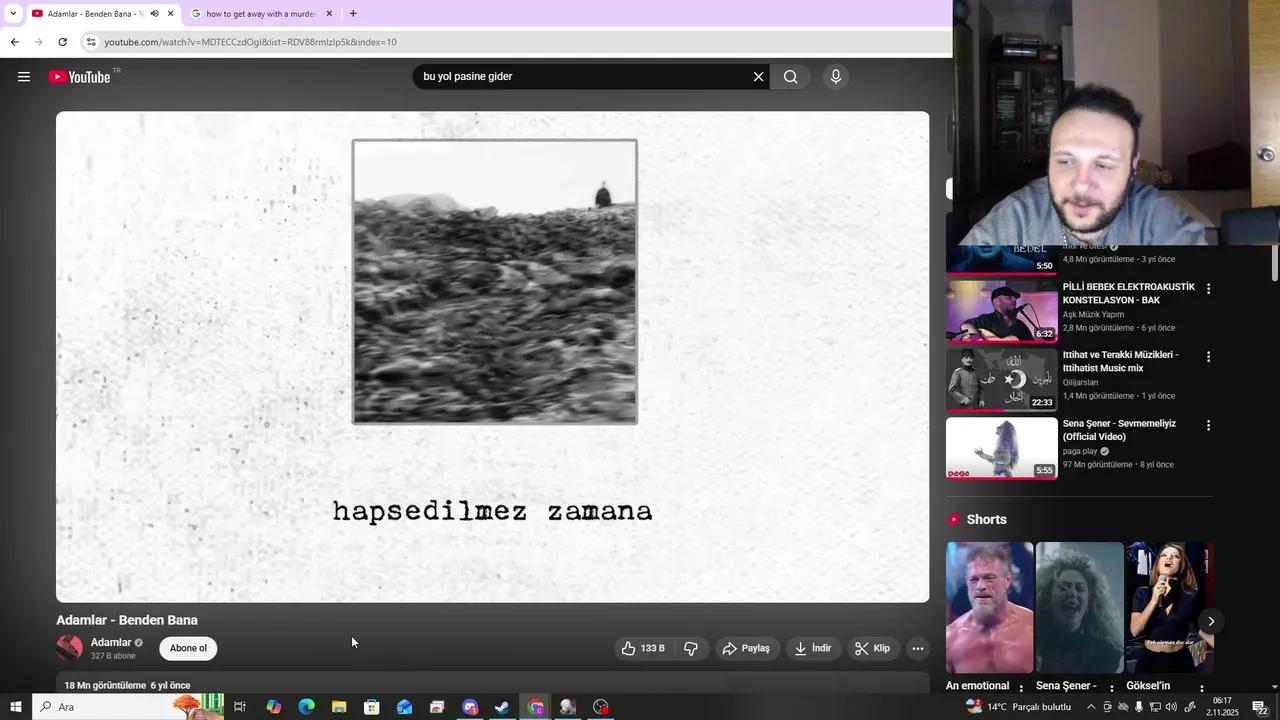Open Task View from taskbar

pos(240,707)
